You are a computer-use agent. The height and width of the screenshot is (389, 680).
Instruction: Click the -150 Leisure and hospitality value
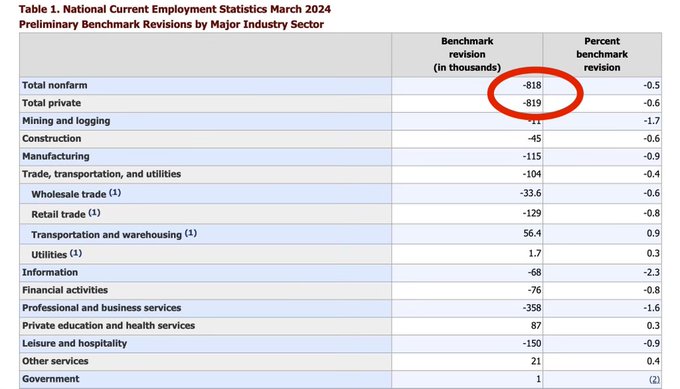pyautogui.click(x=532, y=344)
